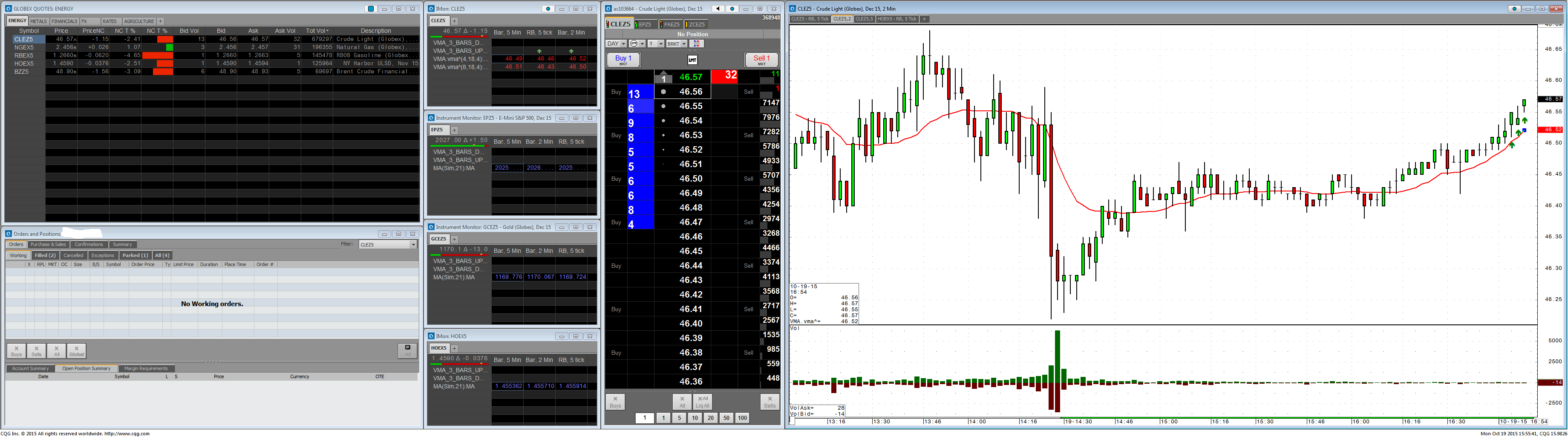
Task: Select the PAEZ5 tab in DOM trader
Action: (672, 24)
